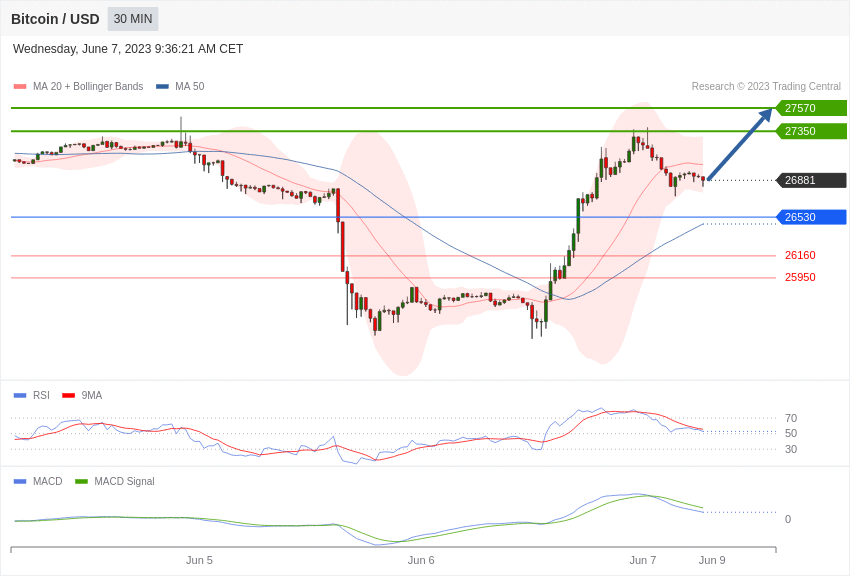Click the 9MA legend label

pyautogui.click(x=92, y=396)
